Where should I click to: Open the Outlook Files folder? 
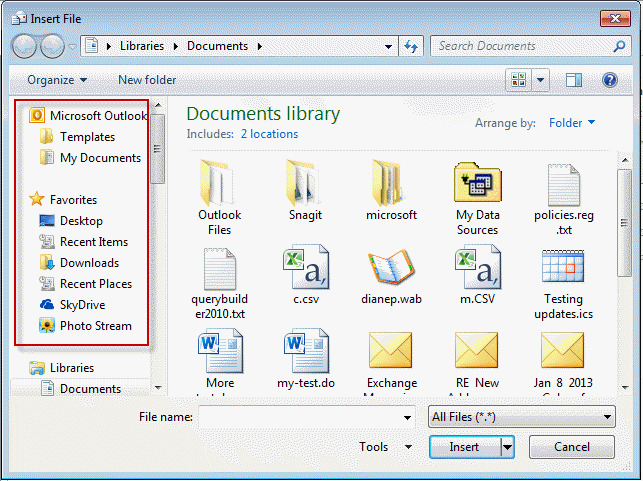click(x=219, y=183)
